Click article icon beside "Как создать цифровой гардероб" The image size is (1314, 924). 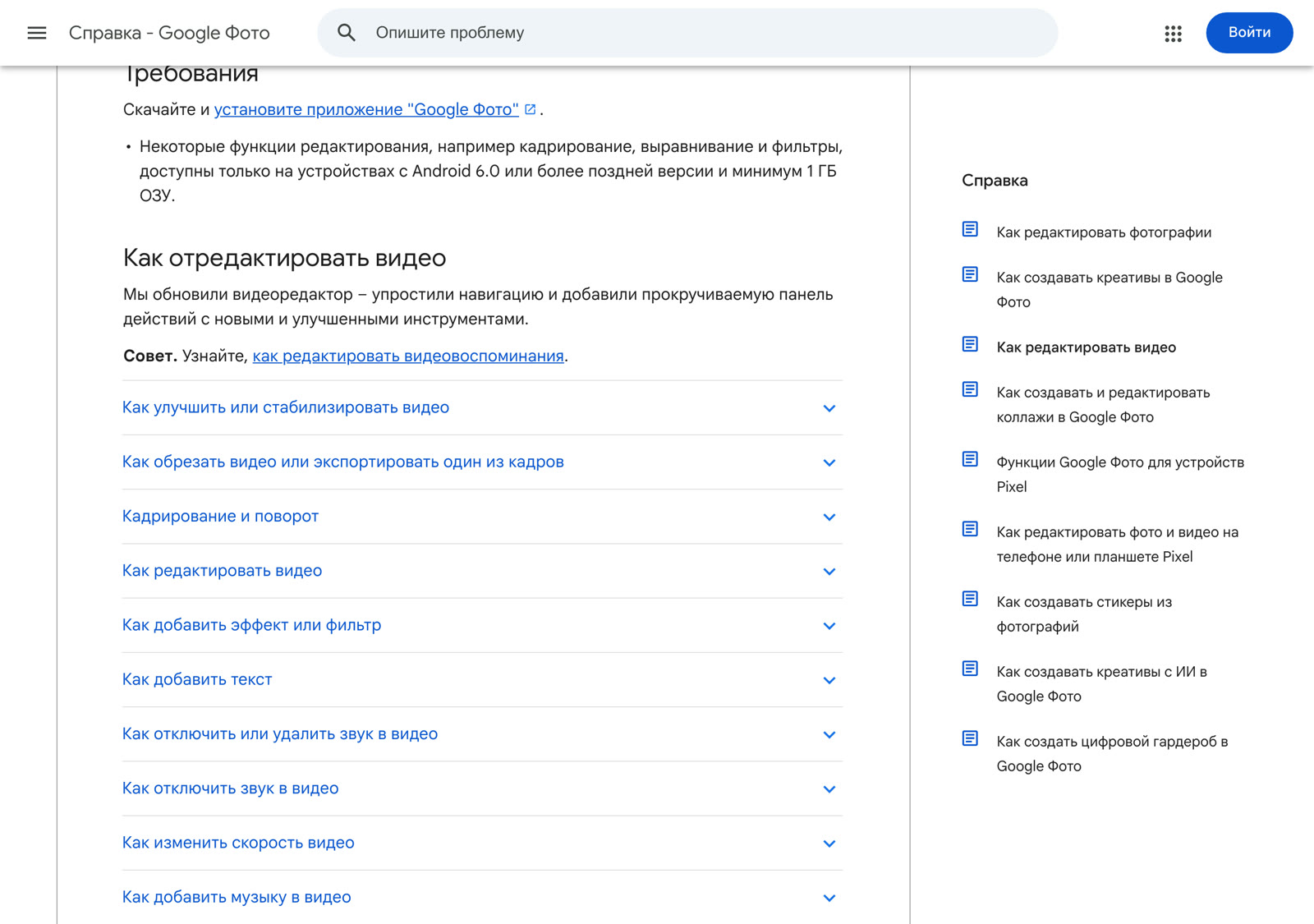pos(970,738)
